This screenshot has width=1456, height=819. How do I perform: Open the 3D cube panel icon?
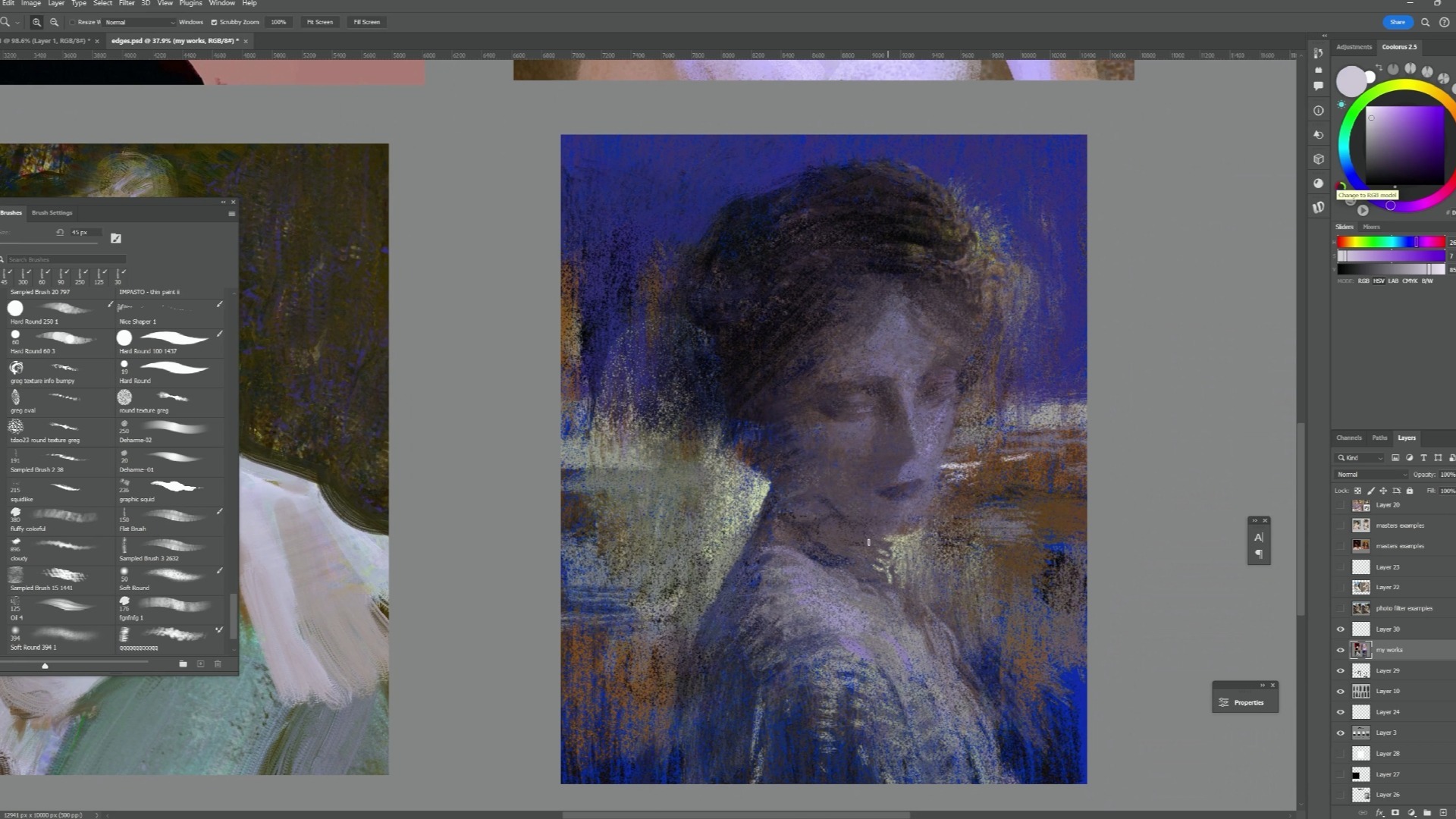(1319, 159)
